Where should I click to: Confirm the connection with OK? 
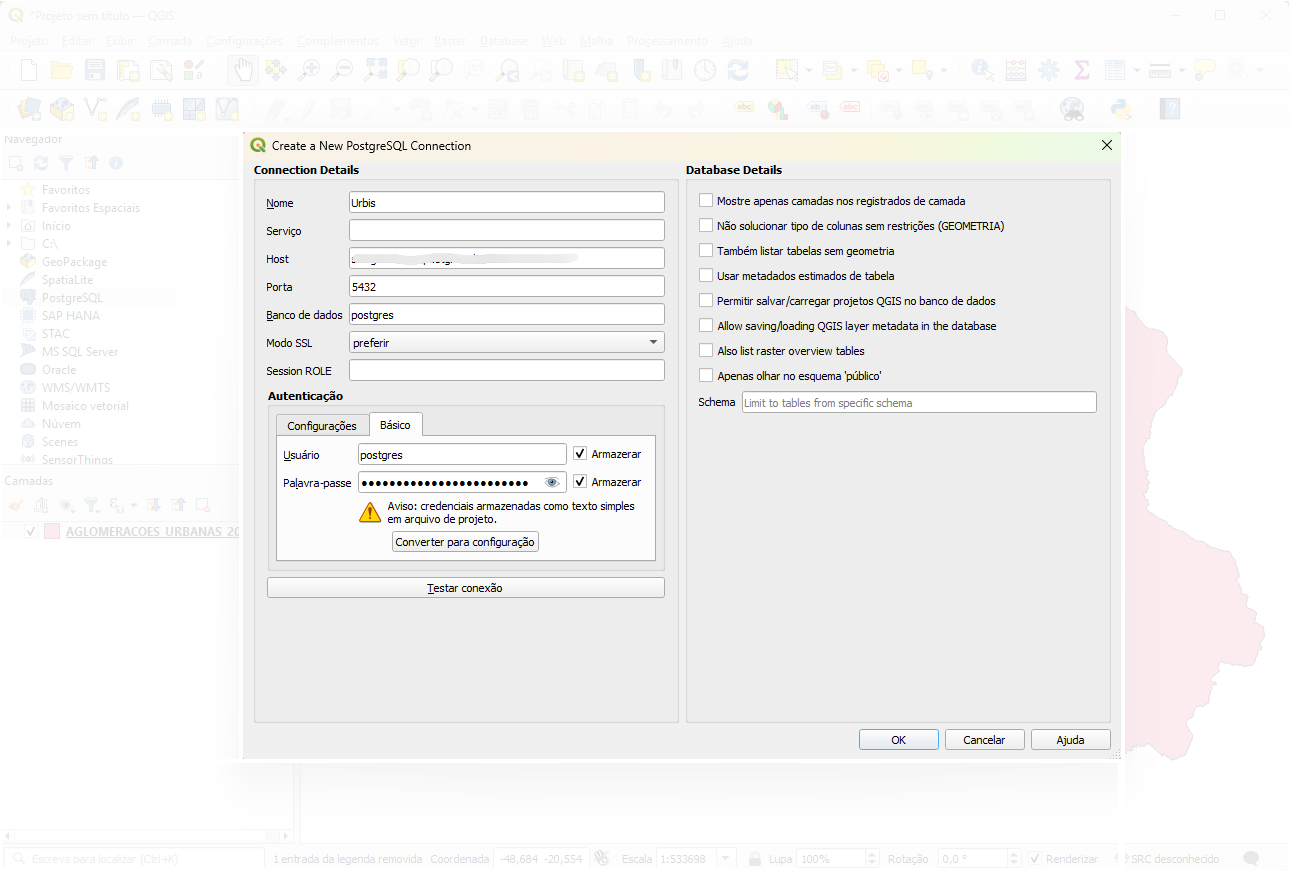click(x=899, y=740)
